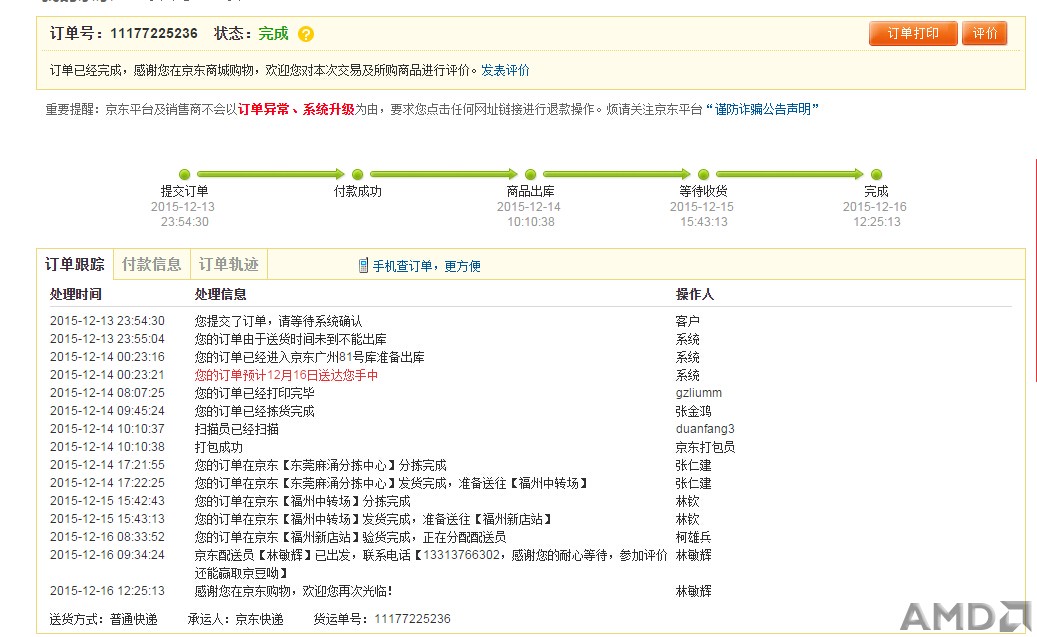
Task: Select the 订单跟踪 tab
Action: (75, 265)
